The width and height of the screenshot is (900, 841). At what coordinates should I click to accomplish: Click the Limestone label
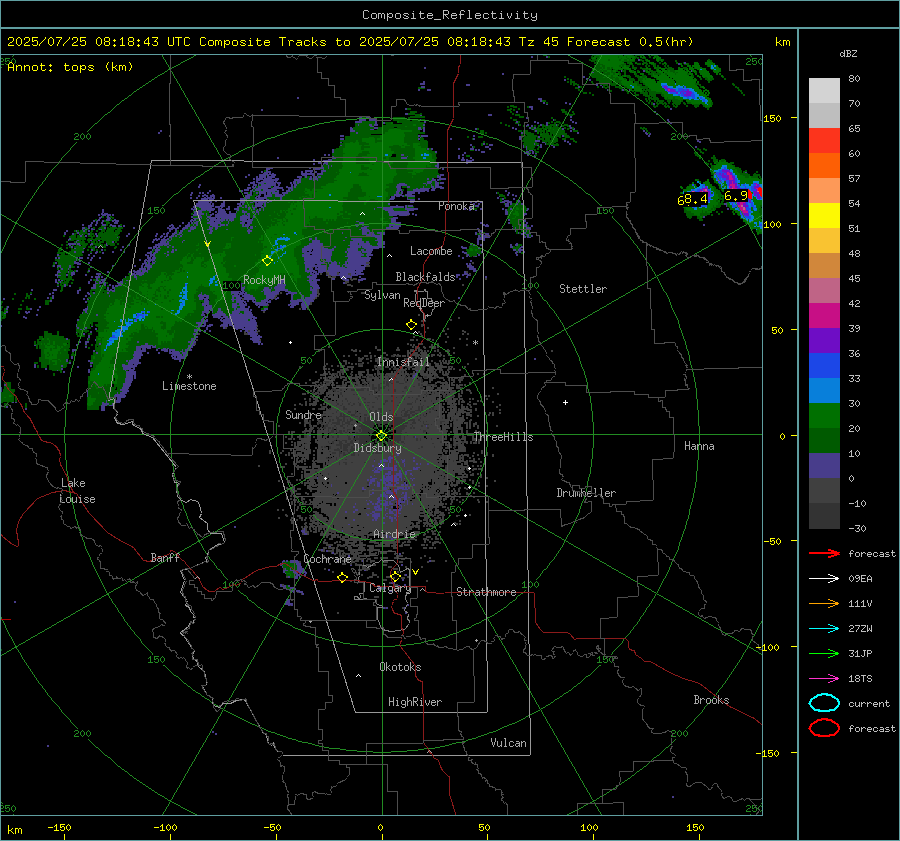pos(189,386)
